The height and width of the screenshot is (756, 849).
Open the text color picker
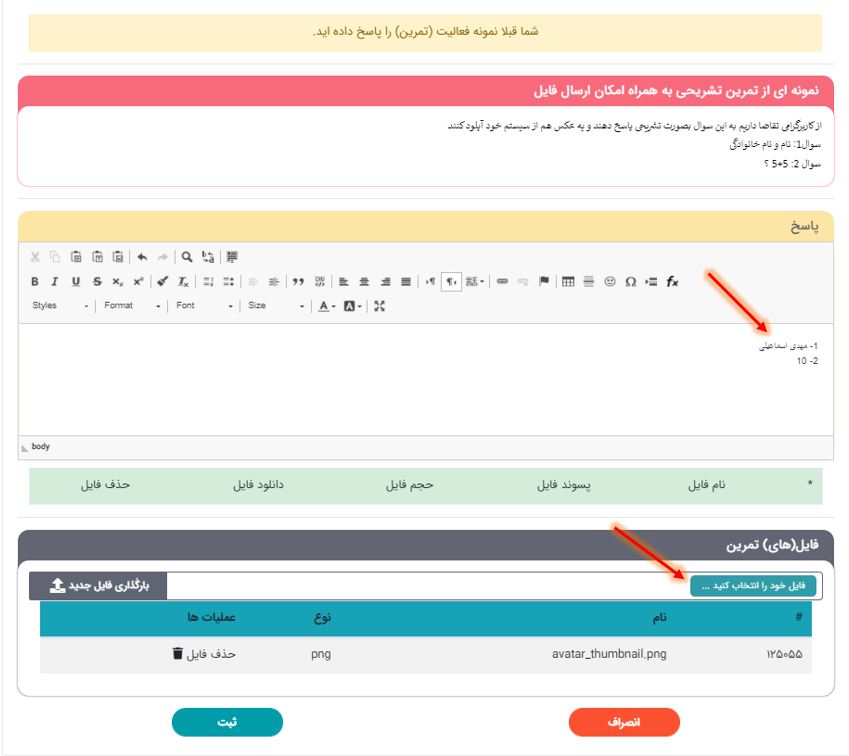[326, 306]
